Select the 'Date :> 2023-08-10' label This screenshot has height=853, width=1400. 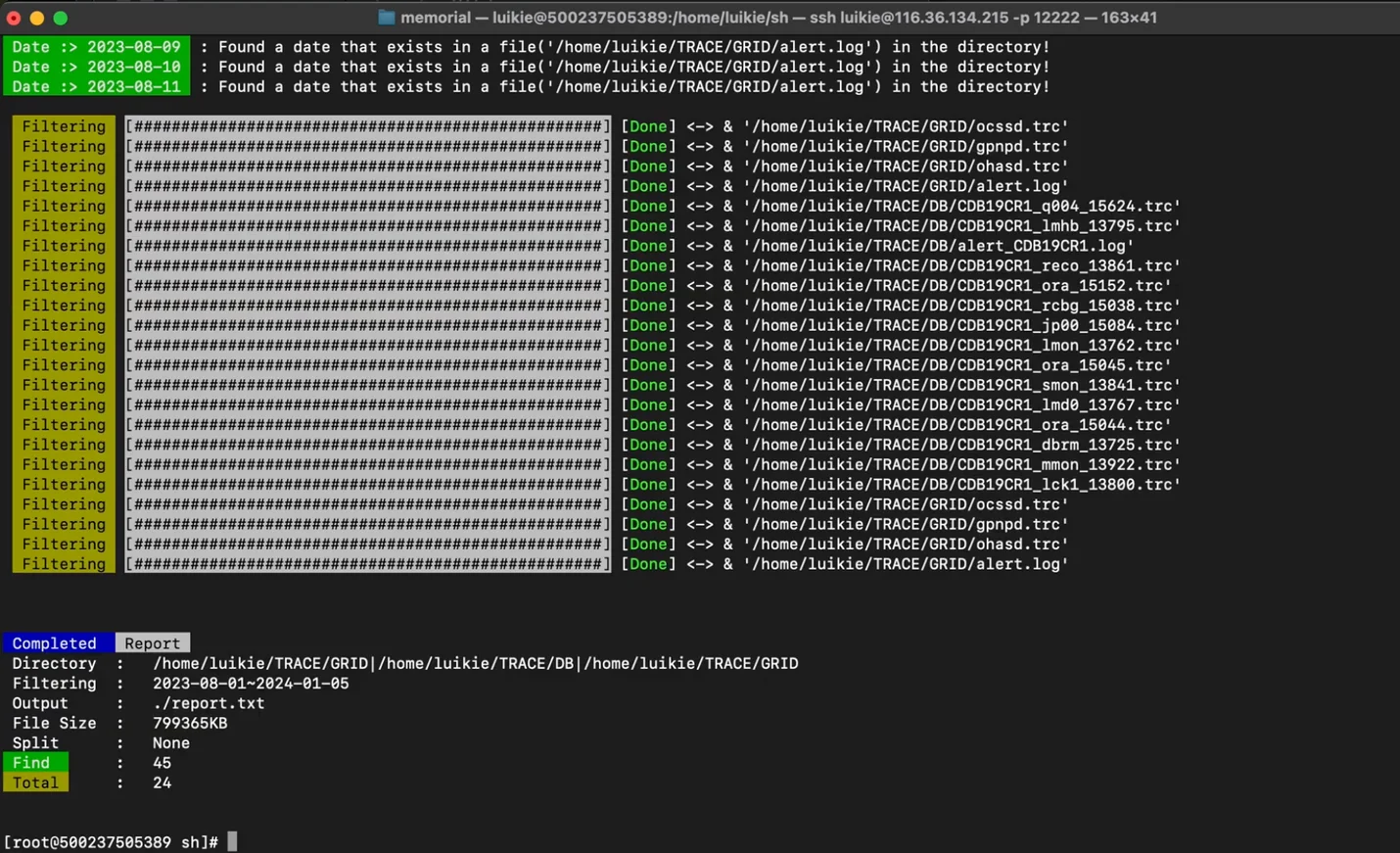pyautogui.click(x=96, y=67)
